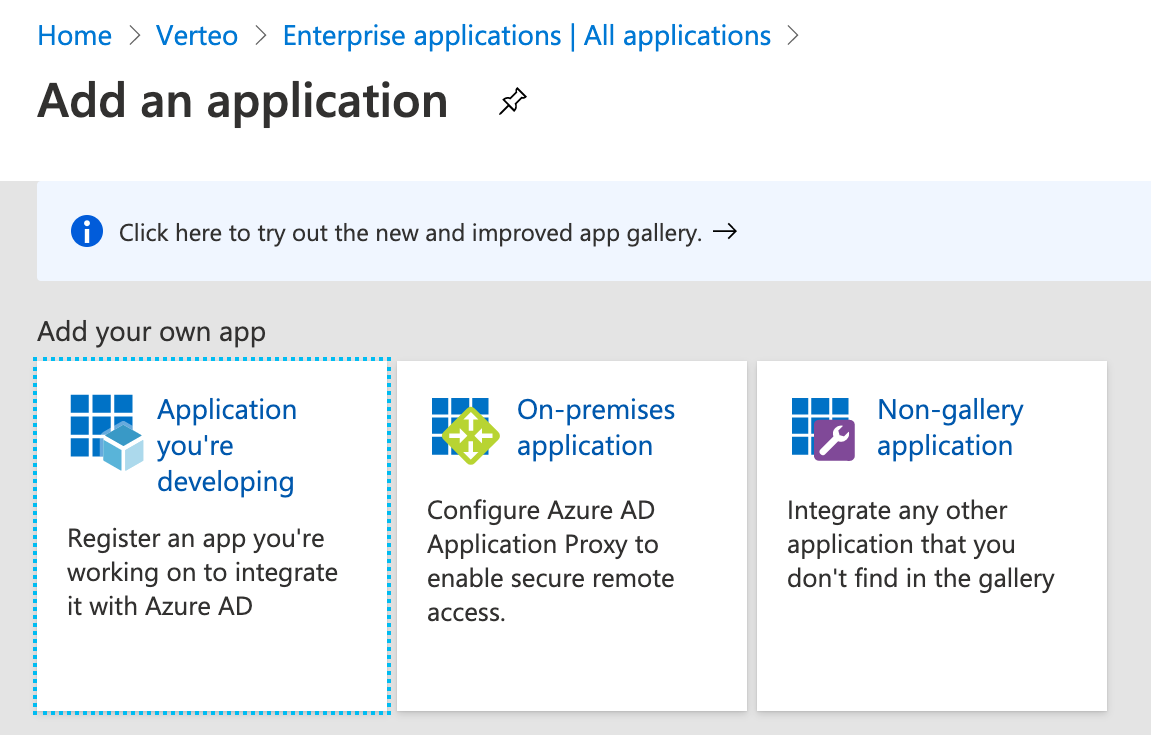Click the Non-gallery application wrench icon
This screenshot has width=1151, height=735.
pos(823,430)
